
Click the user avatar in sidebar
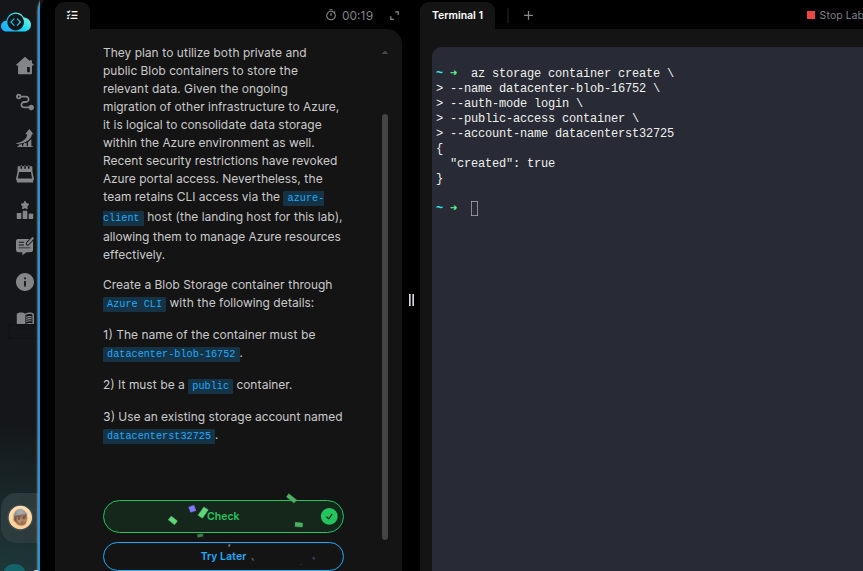[20, 517]
